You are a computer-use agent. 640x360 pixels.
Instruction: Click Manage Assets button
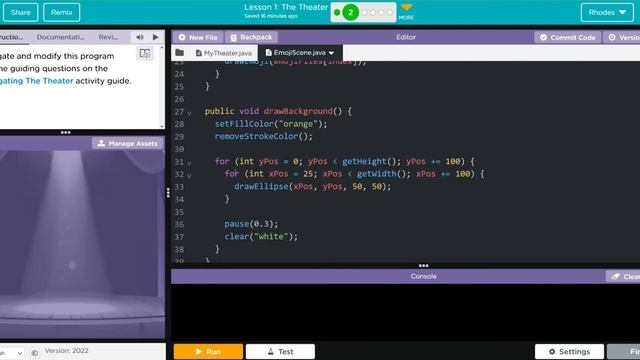[x=128, y=143]
